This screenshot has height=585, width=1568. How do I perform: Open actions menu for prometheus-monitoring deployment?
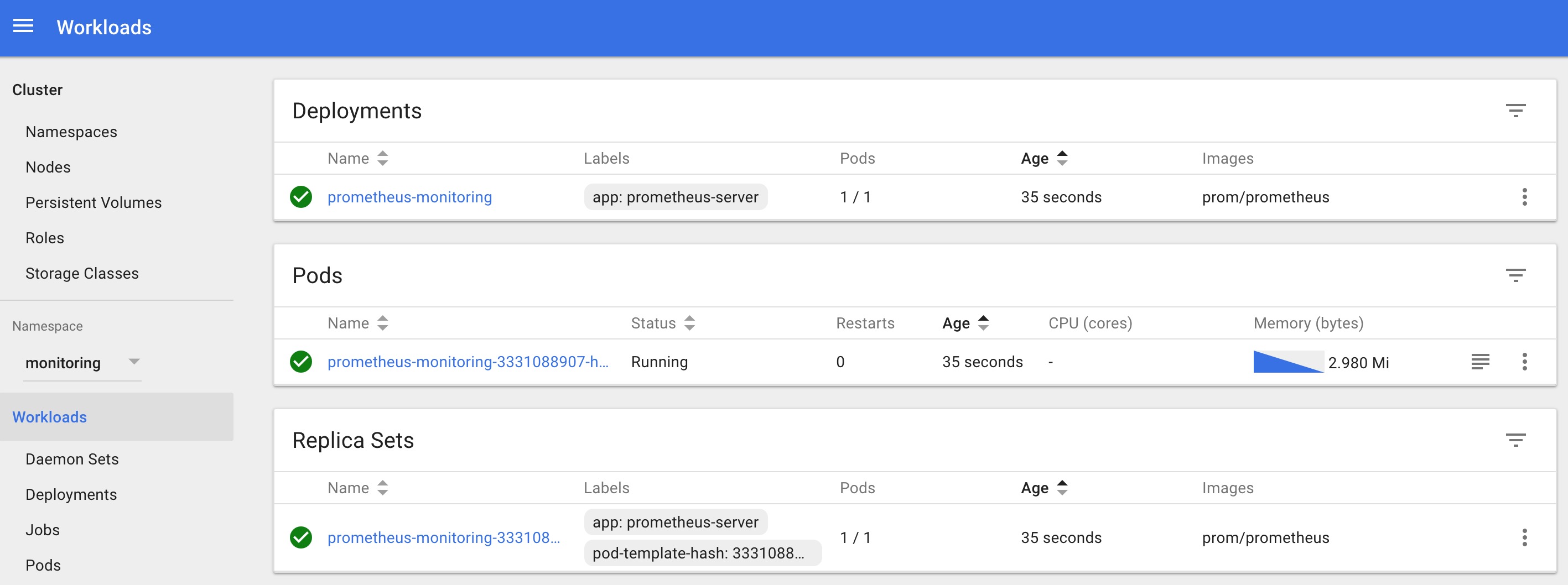pos(1525,197)
